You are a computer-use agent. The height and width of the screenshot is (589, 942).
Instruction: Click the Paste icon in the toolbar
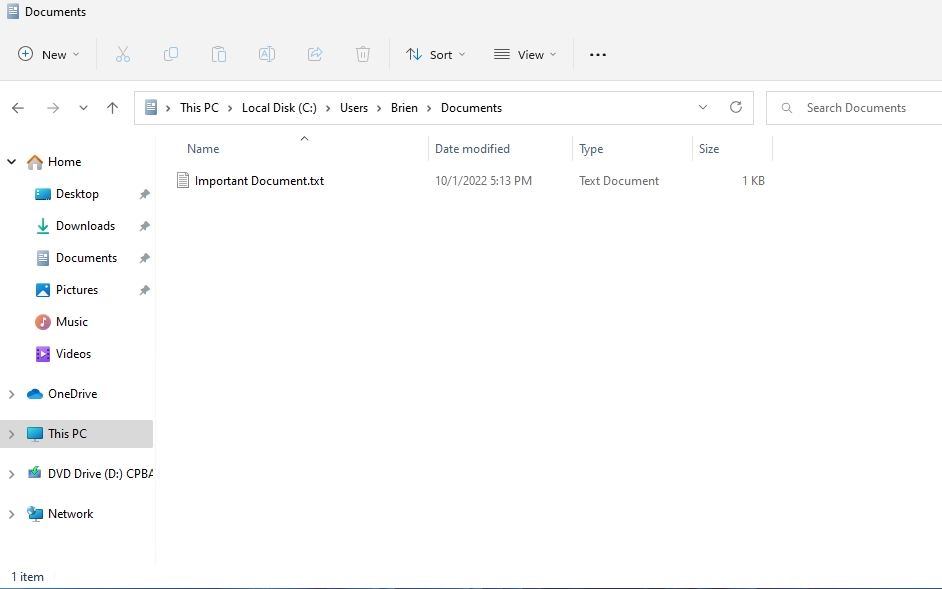[219, 54]
